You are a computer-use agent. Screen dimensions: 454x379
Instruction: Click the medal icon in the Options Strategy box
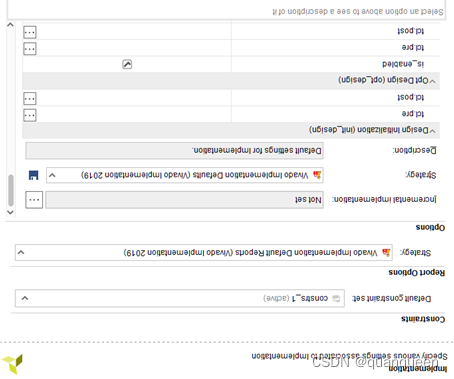click(317, 175)
